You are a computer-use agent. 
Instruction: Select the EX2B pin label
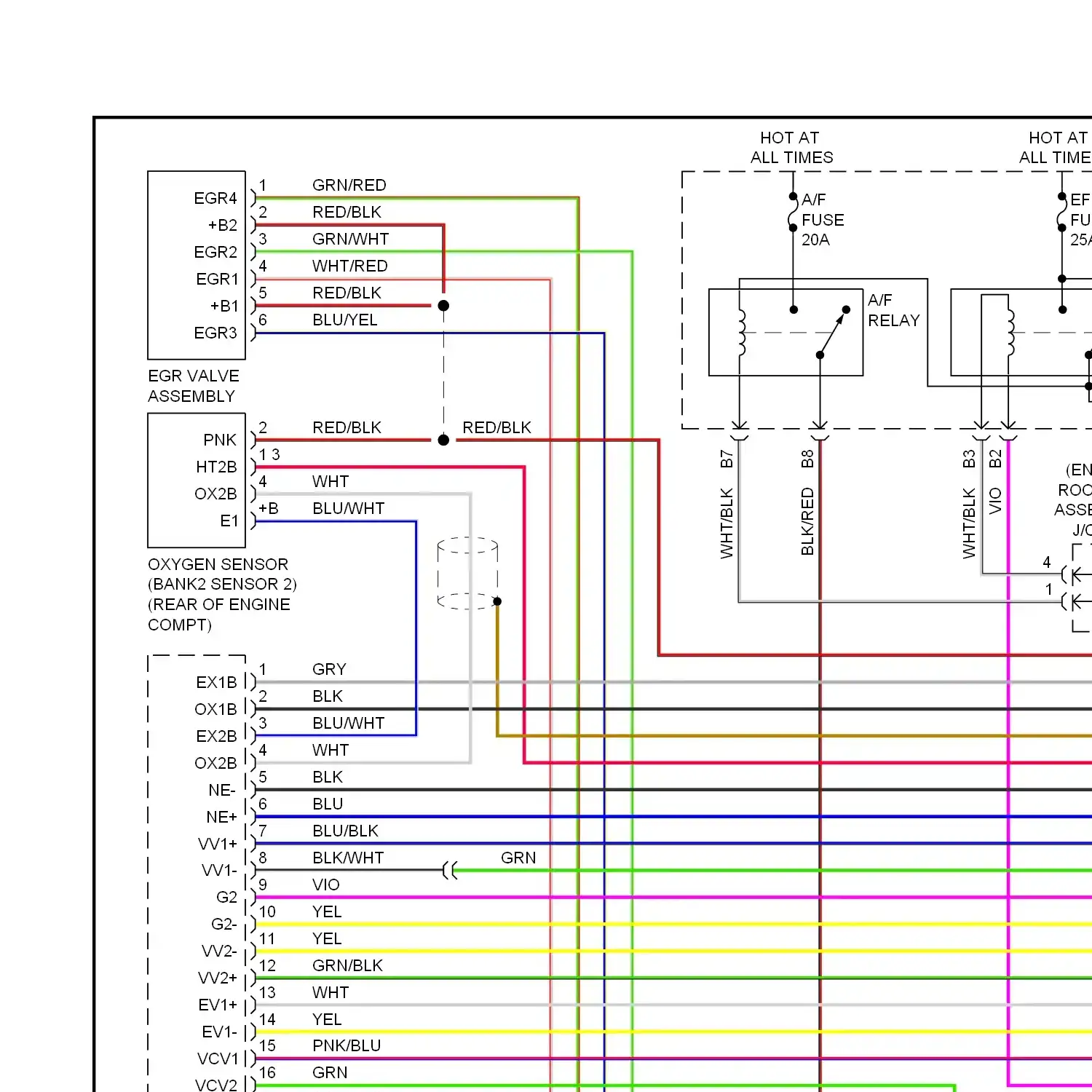pyautogui.click(x=216, y=736)
